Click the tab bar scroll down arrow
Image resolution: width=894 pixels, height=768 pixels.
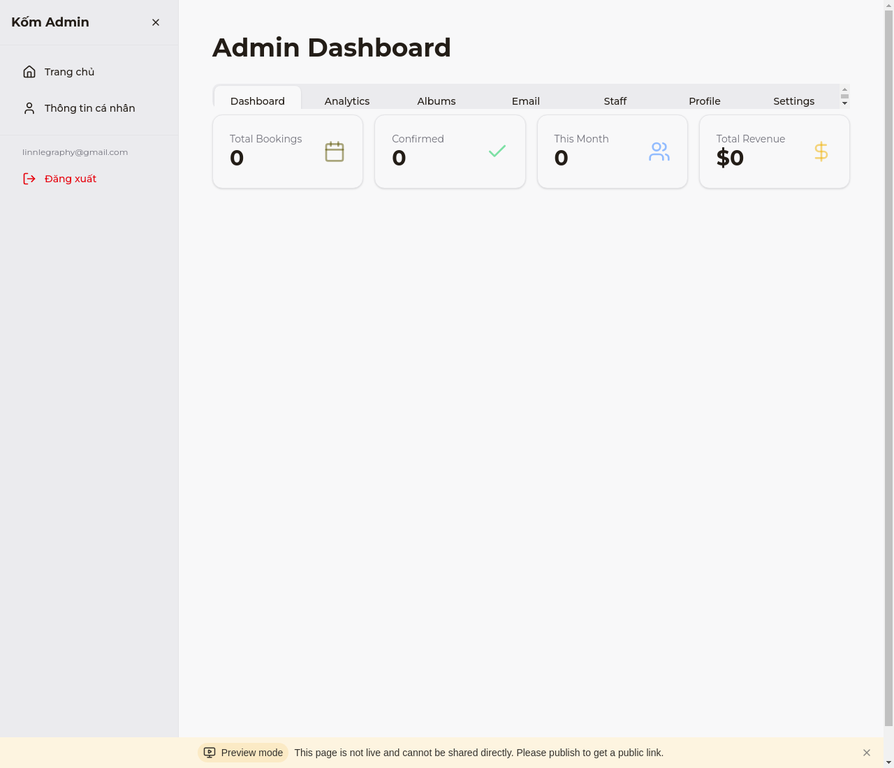pyautogui.click(x=845, y=103)
